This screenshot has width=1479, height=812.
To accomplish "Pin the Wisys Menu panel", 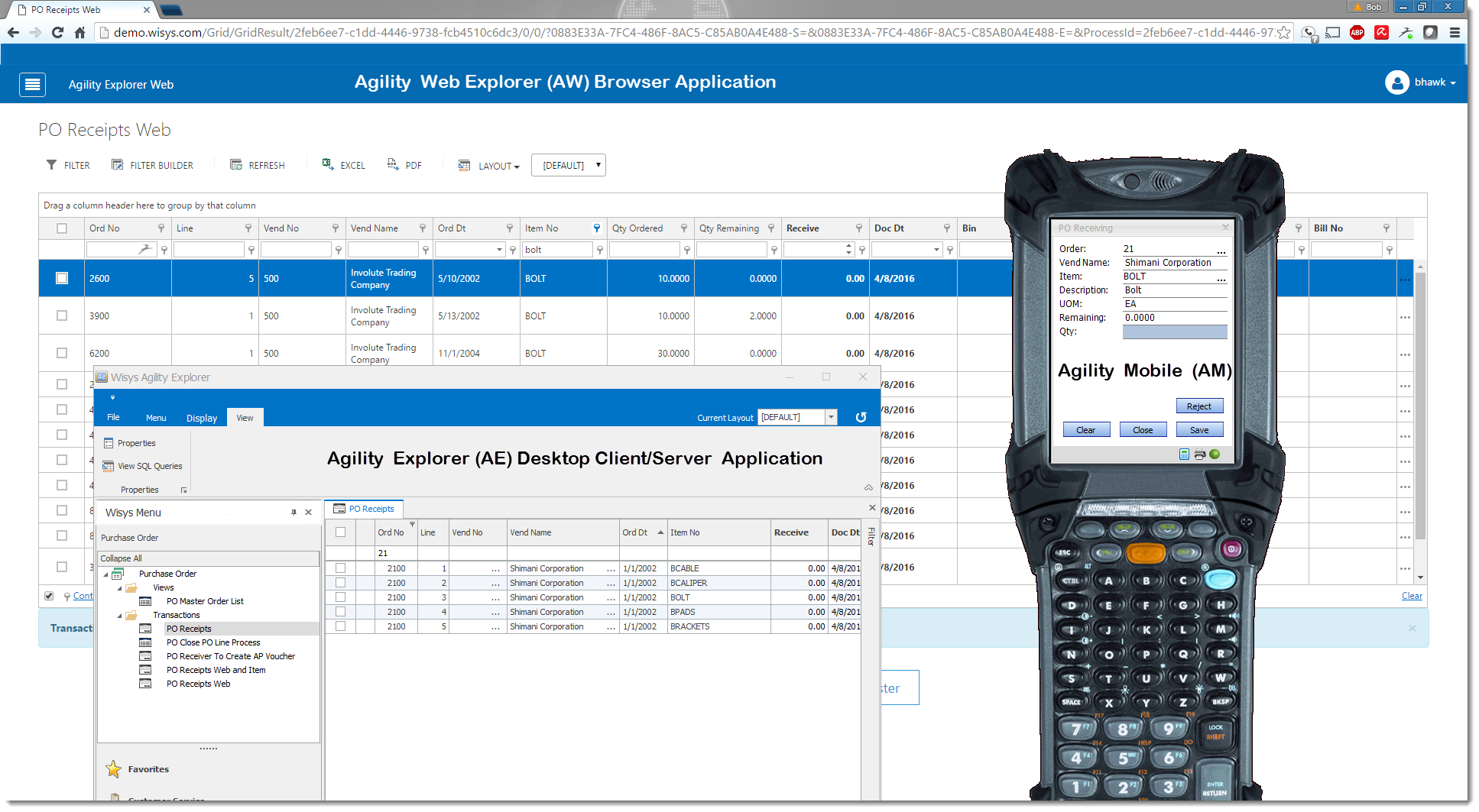I will click(294, 513).
